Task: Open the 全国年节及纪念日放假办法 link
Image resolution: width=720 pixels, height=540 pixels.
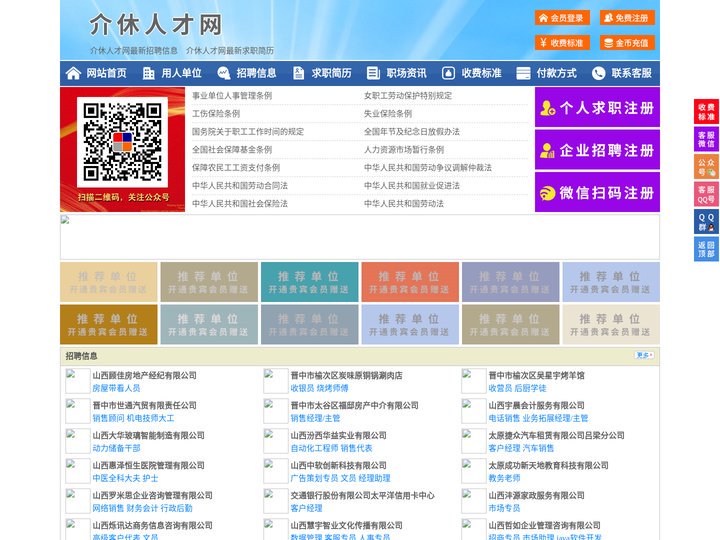Action: (x=412, y=131)
